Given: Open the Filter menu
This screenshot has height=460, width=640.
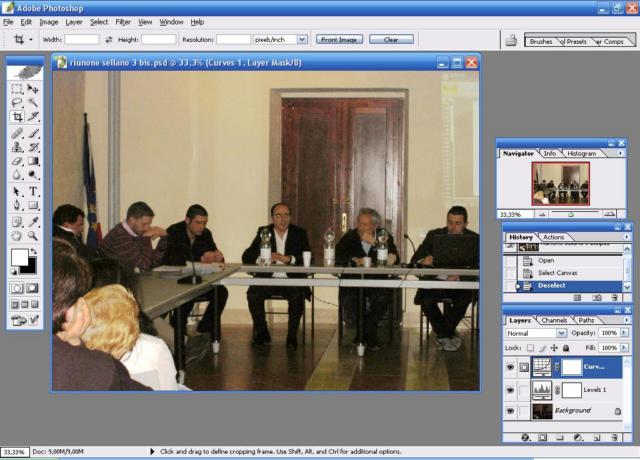Looking at the screenshot, I should click(x=123, y=21).
